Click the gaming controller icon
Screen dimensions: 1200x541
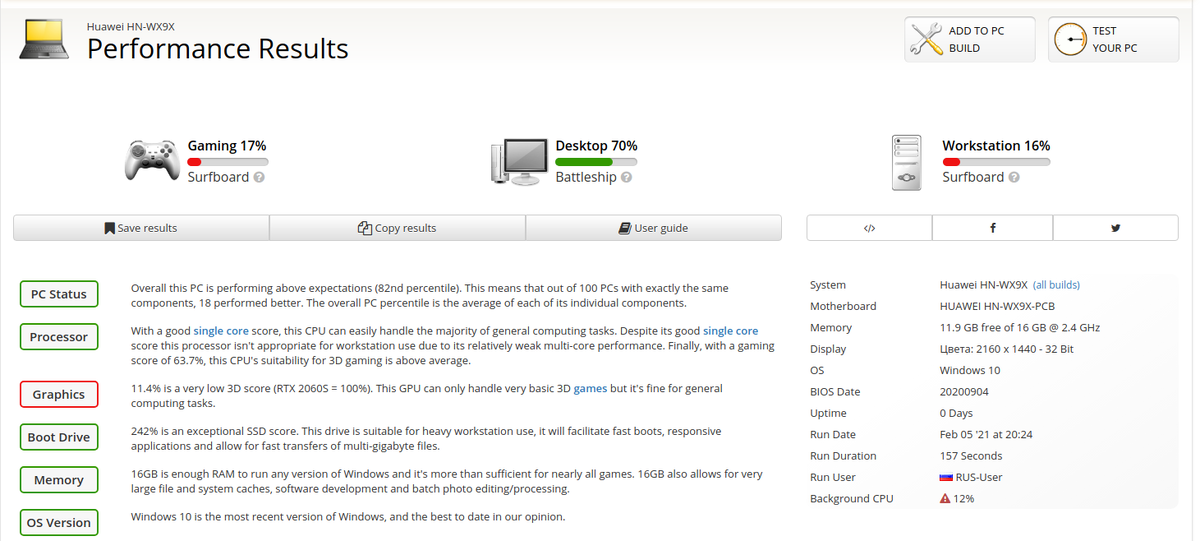coord(152,160)
